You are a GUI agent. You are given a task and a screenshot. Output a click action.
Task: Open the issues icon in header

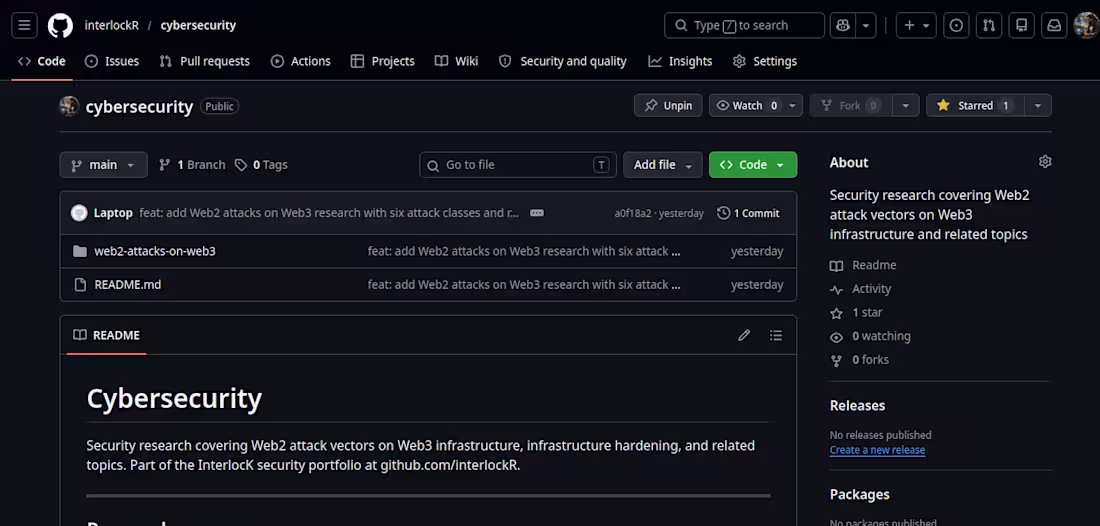click(x=956, y=25)
